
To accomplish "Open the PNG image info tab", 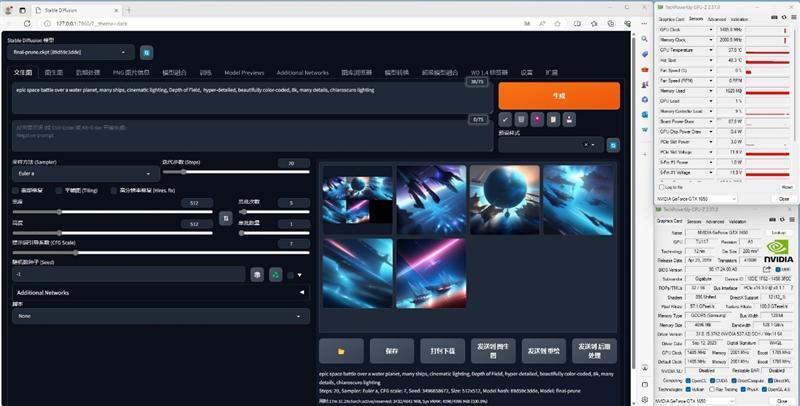I will (x=130, y=73).
